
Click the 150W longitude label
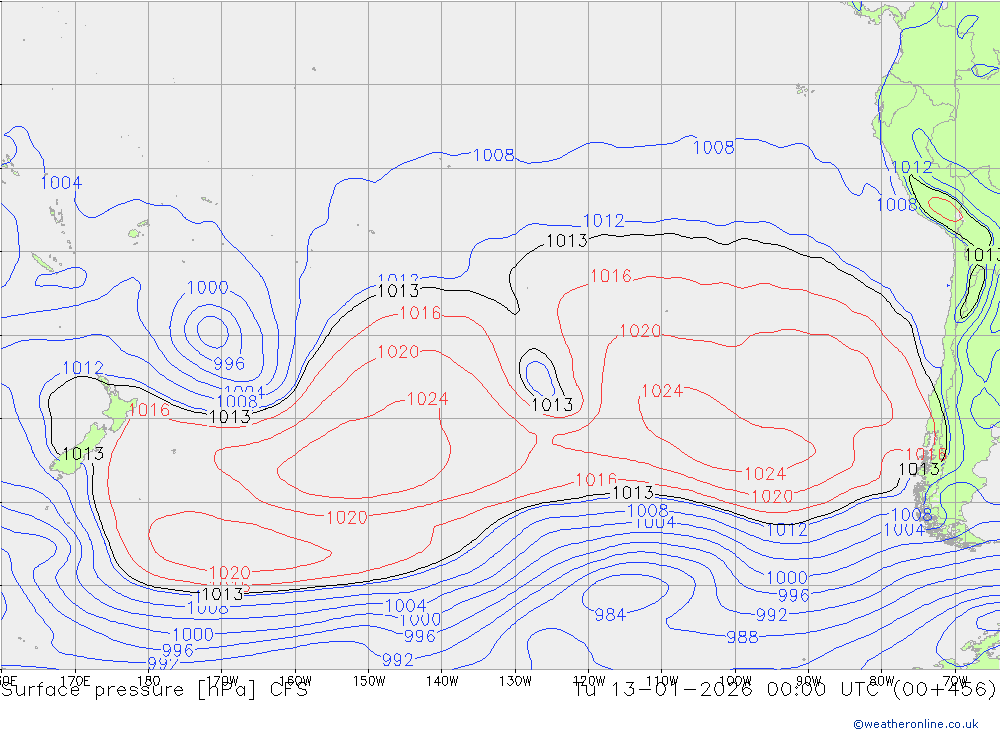click(369, 680)
